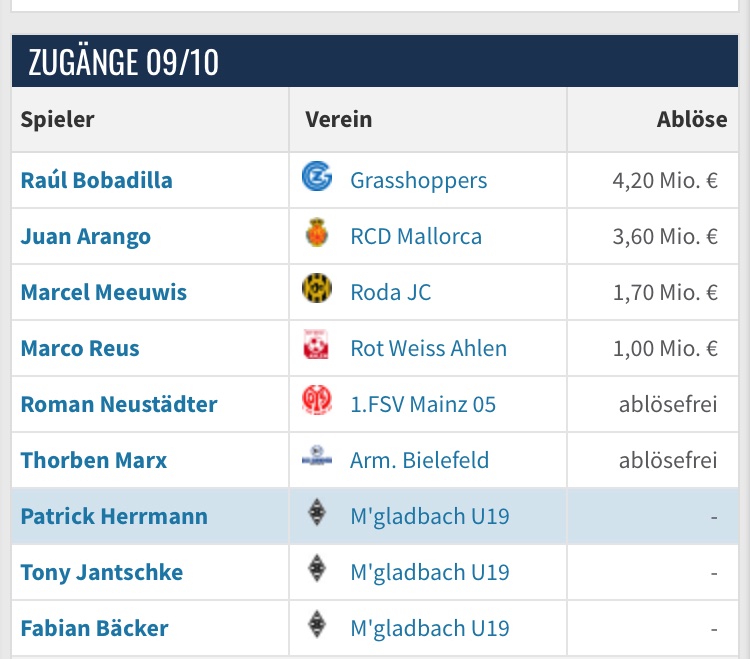Open Marcel Meeuwis player profile
This screenshot has width=750, height=659.
104,292
